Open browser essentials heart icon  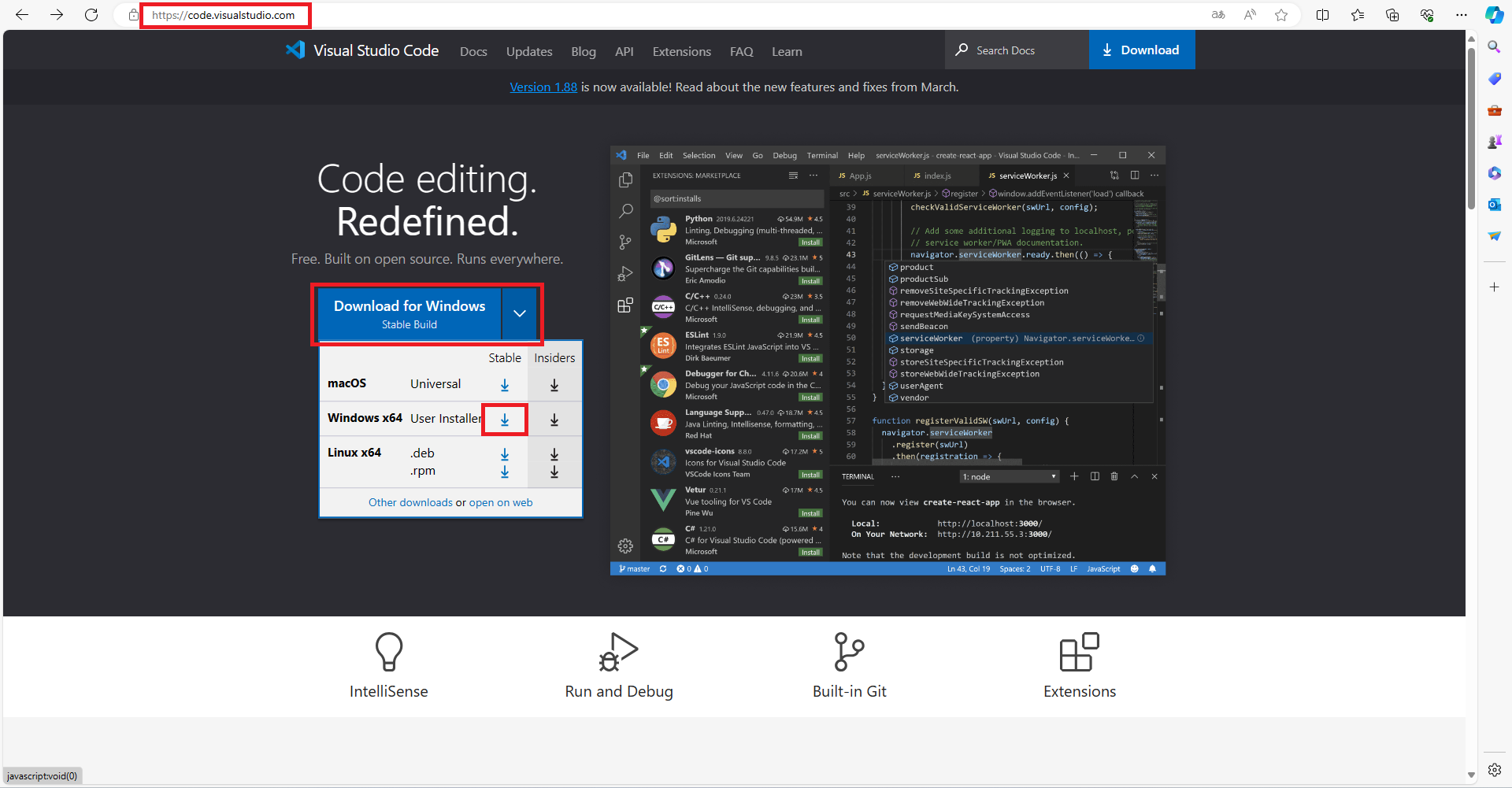(1427, 15)
